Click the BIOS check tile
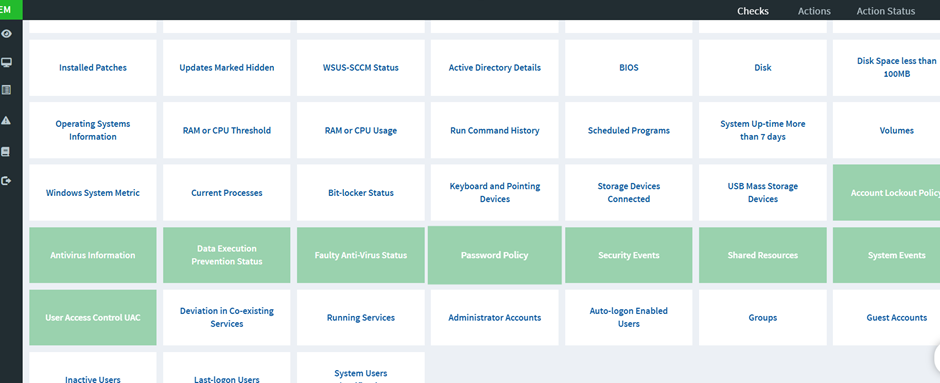This screenshot has height=383, width=940. [629, 68]
